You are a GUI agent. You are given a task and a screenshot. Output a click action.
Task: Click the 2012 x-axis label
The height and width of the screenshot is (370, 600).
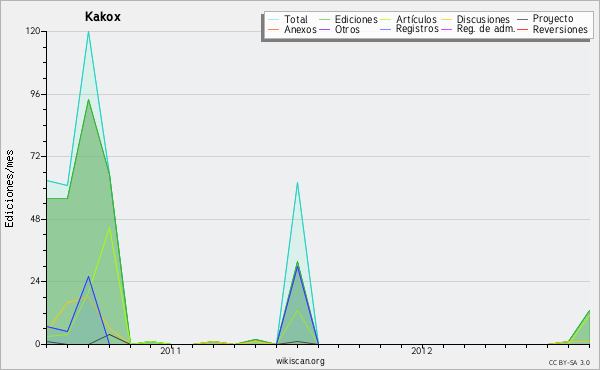click(422, 351)
